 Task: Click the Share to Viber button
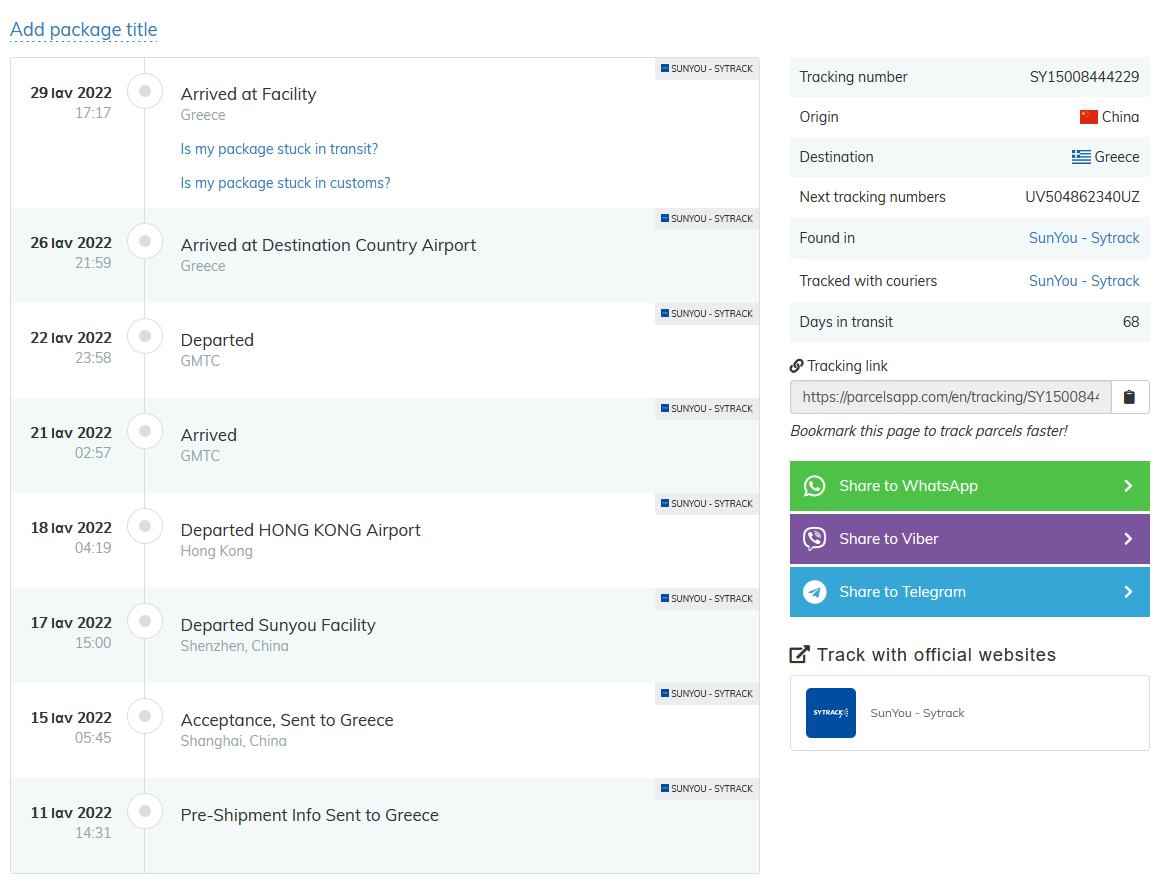pos(970,539)
